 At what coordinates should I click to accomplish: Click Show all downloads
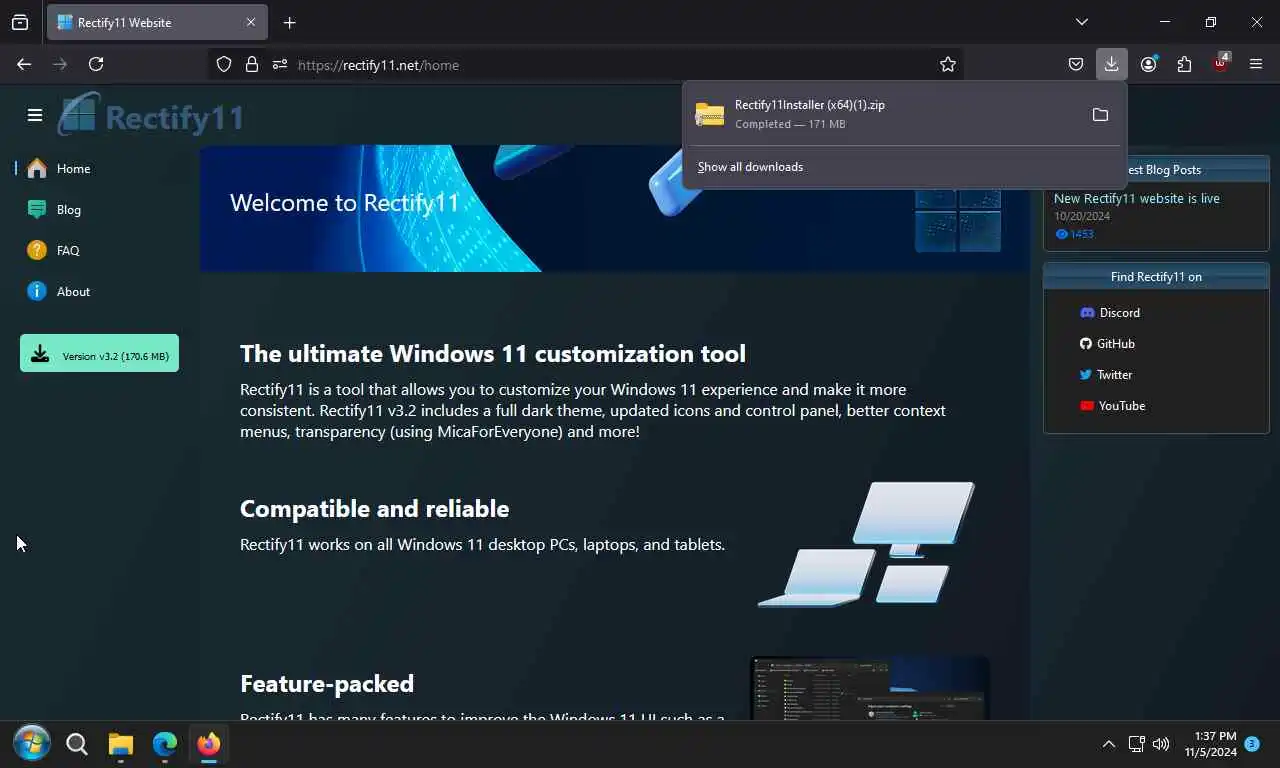(750, 167)
